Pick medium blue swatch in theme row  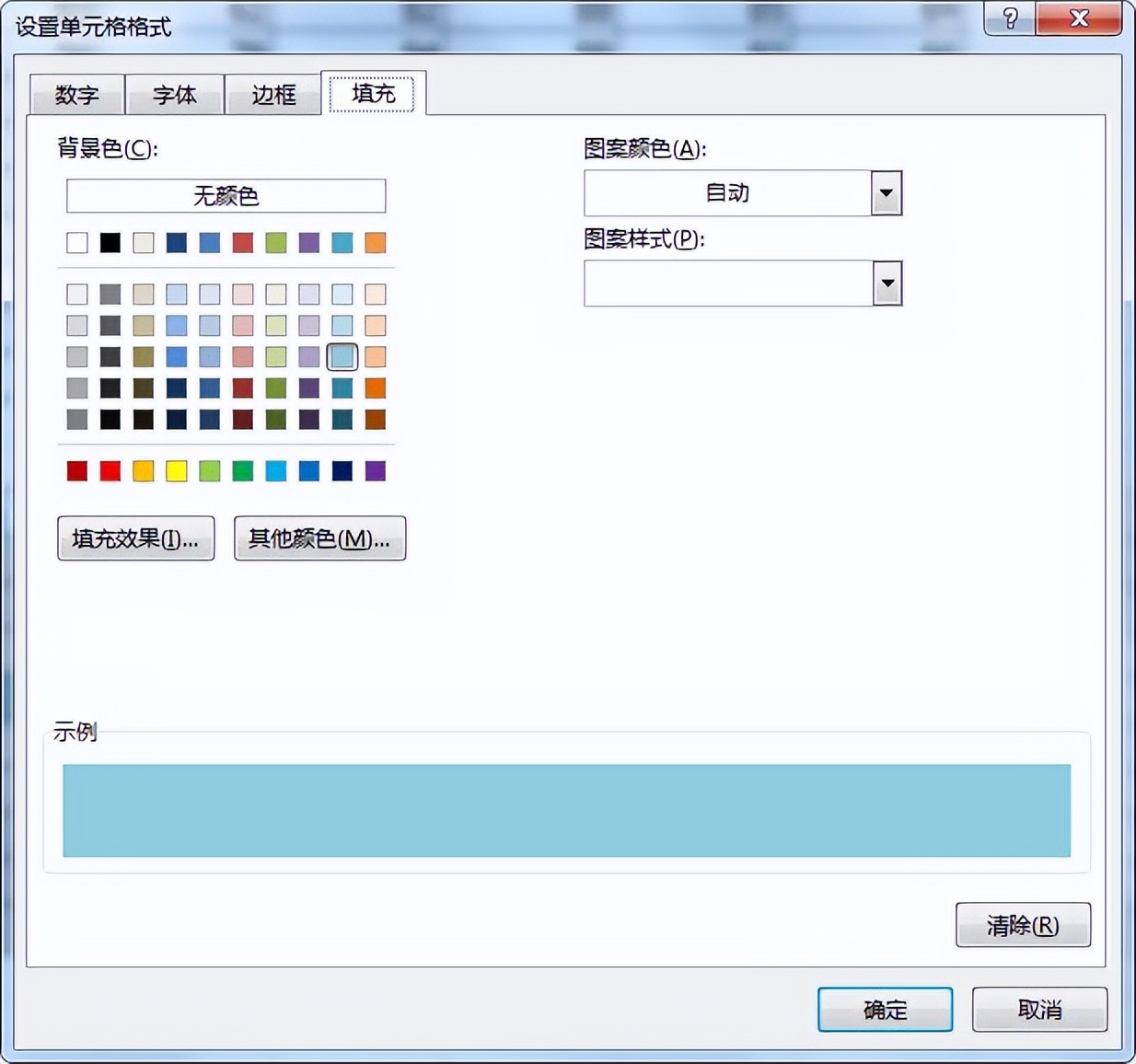[x=210, y=242]
